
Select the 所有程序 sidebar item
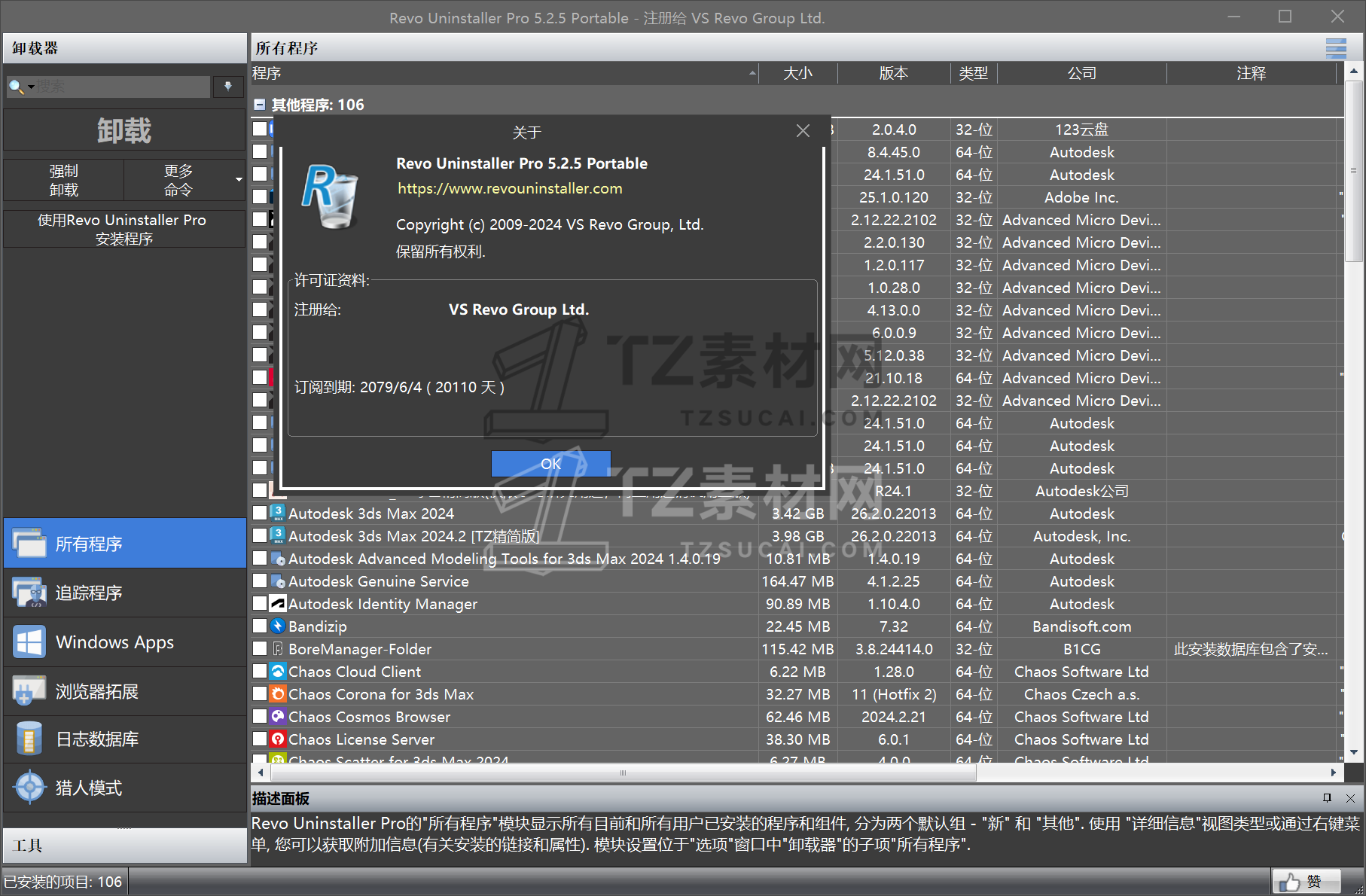125,543
